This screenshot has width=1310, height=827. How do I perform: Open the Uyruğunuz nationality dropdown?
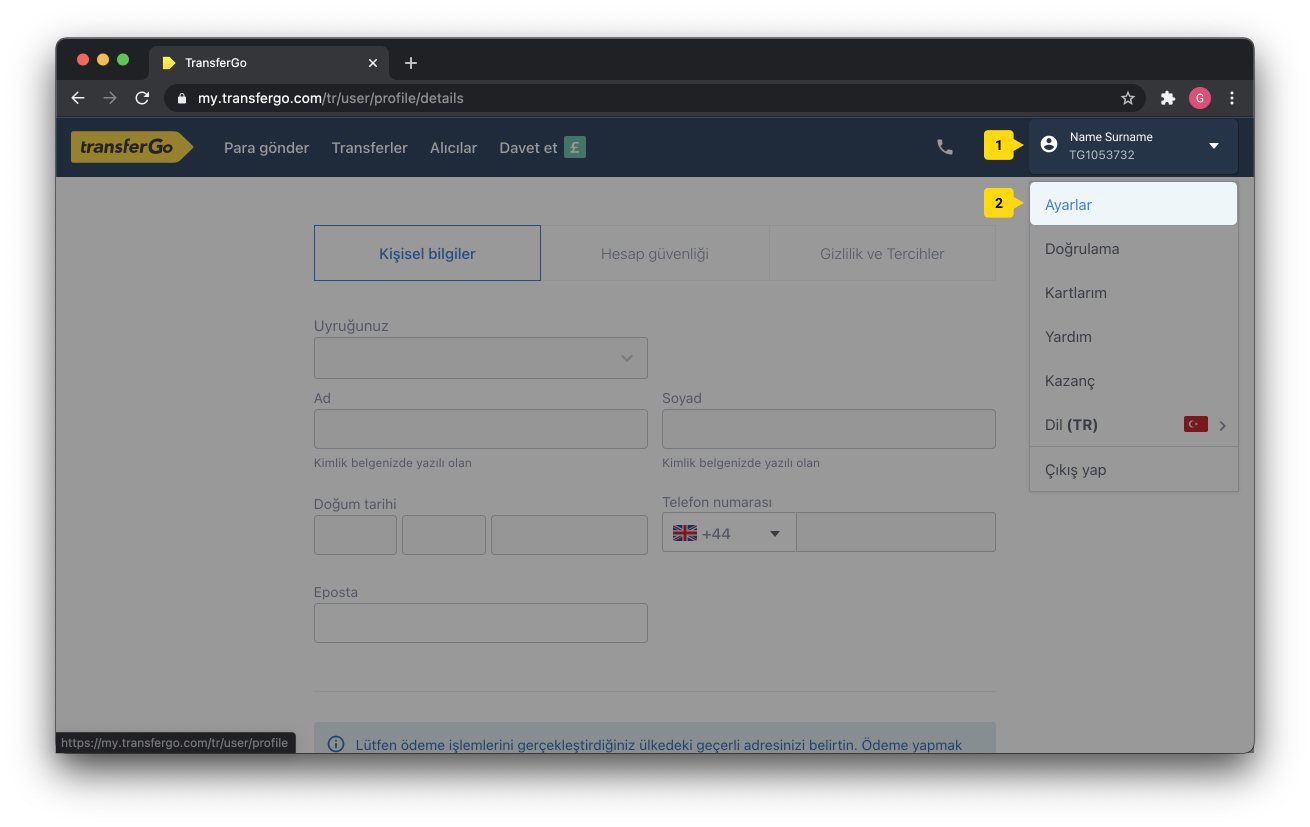click(481, 358)
